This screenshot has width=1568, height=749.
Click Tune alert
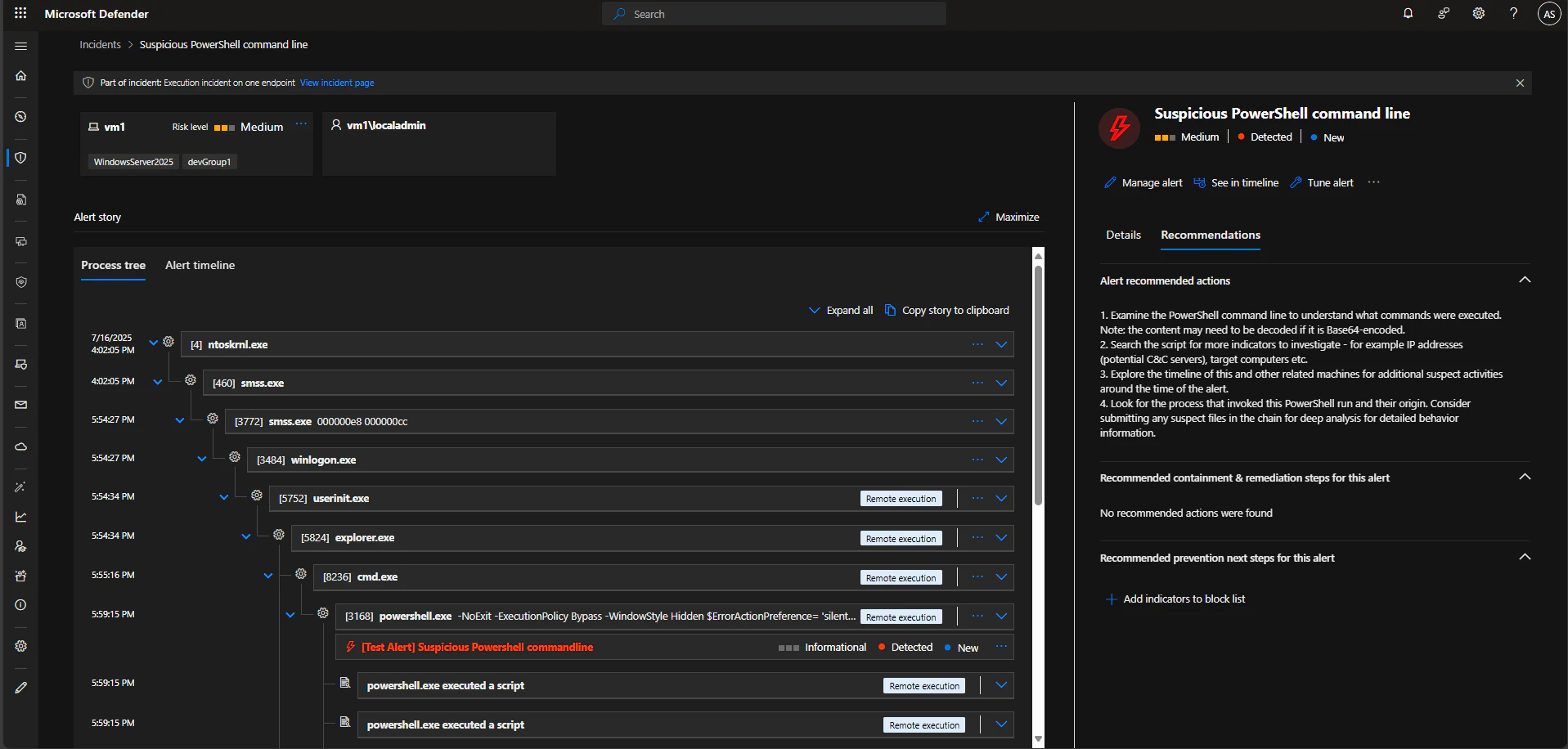1322,183
